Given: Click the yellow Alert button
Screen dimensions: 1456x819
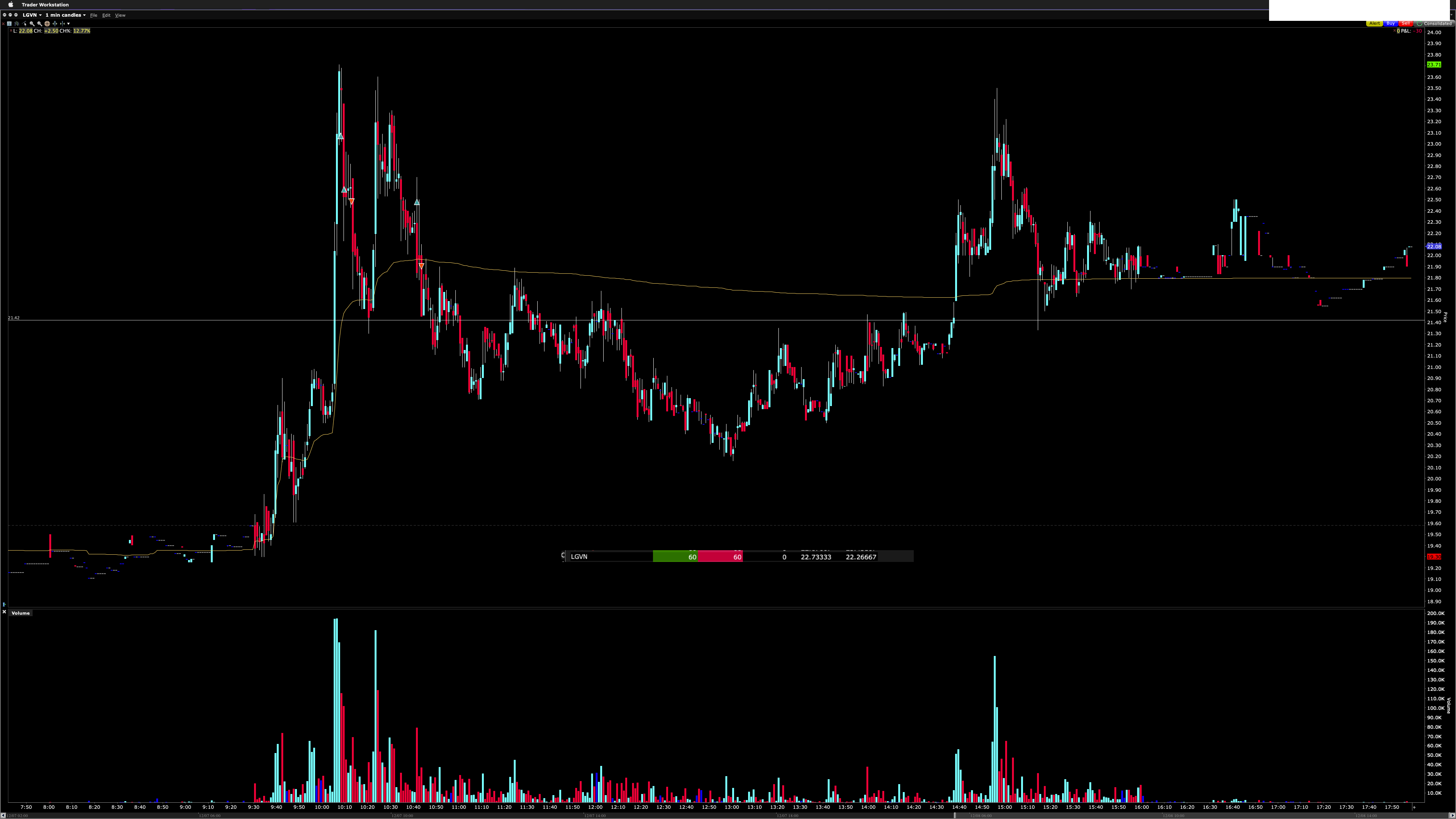Looking at the screenshot, I should pos(1374,23).
